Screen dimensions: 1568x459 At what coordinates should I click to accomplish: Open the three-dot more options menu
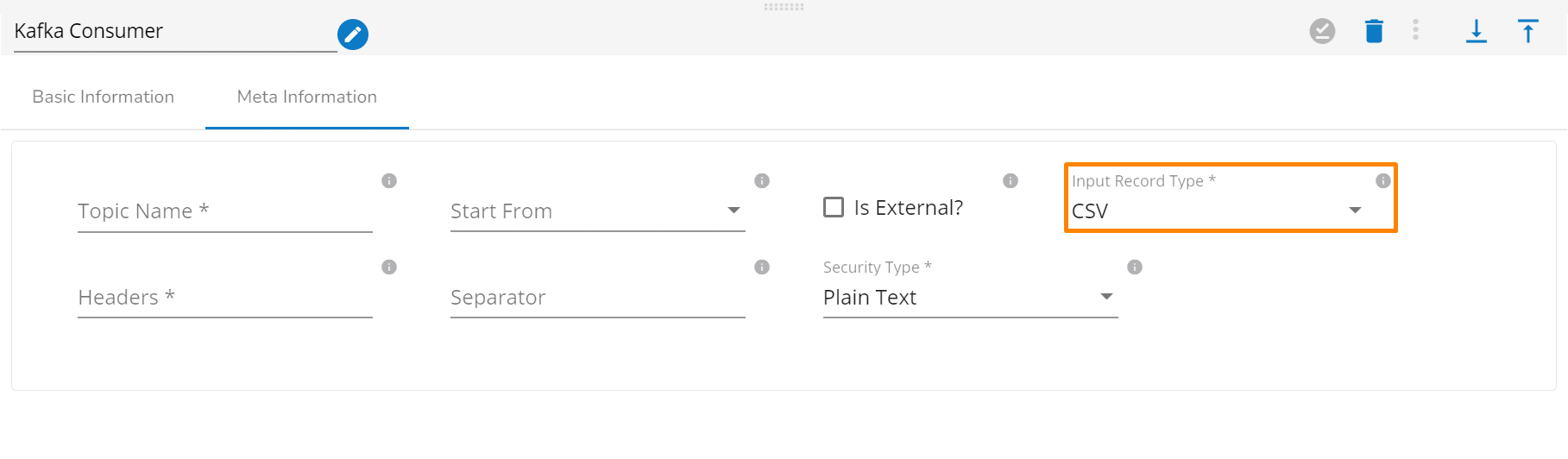[1415, 30]
